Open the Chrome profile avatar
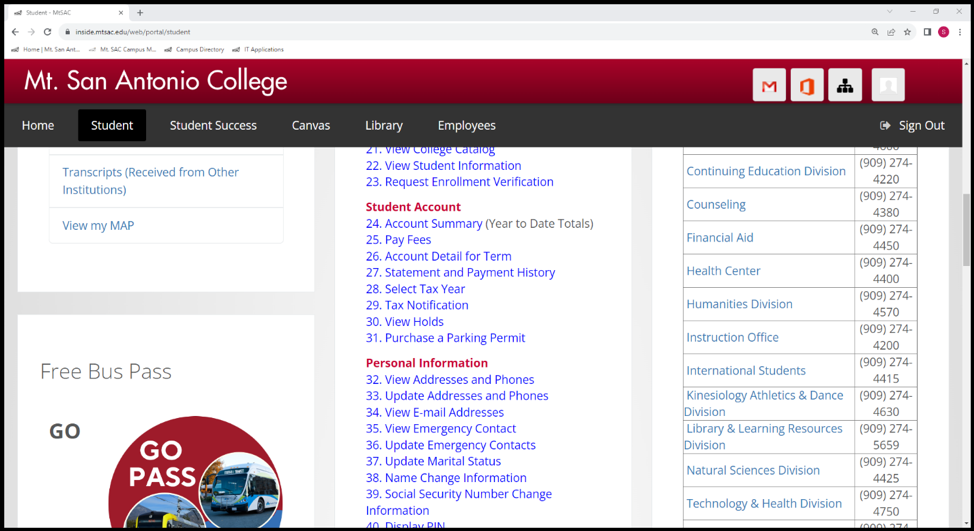974x531 pixels. pos(944,32)
